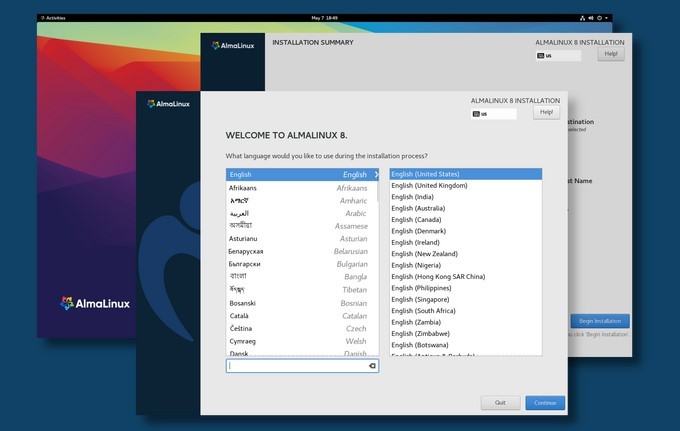The height and width of the screenshot is (431, 680).
Task: Click Help! in the Installation Summary window
Action: [x=611, y=54]
